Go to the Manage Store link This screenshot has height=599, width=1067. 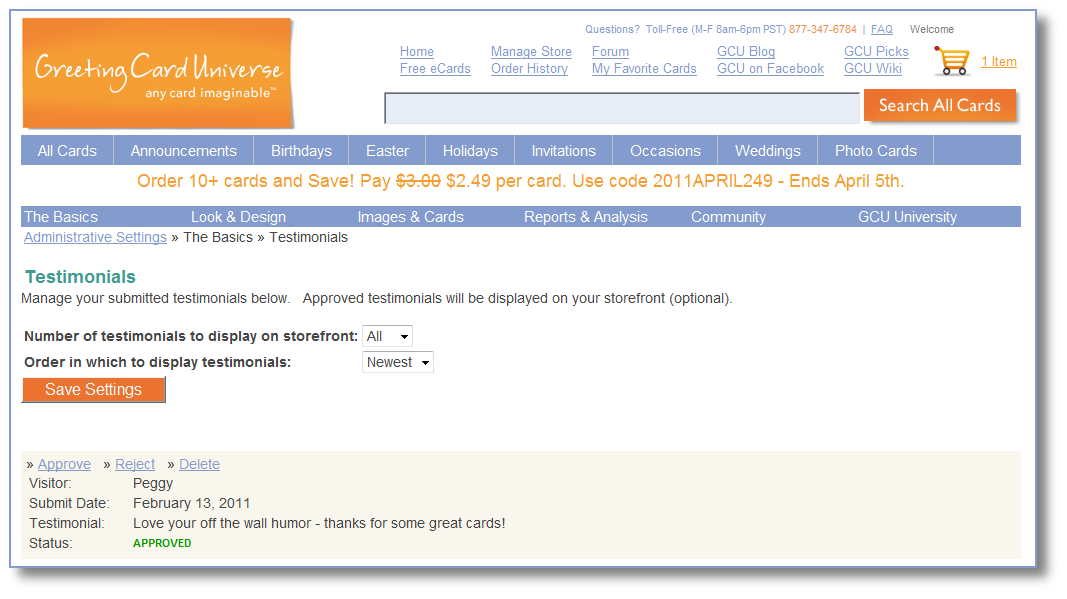(531, 52)
